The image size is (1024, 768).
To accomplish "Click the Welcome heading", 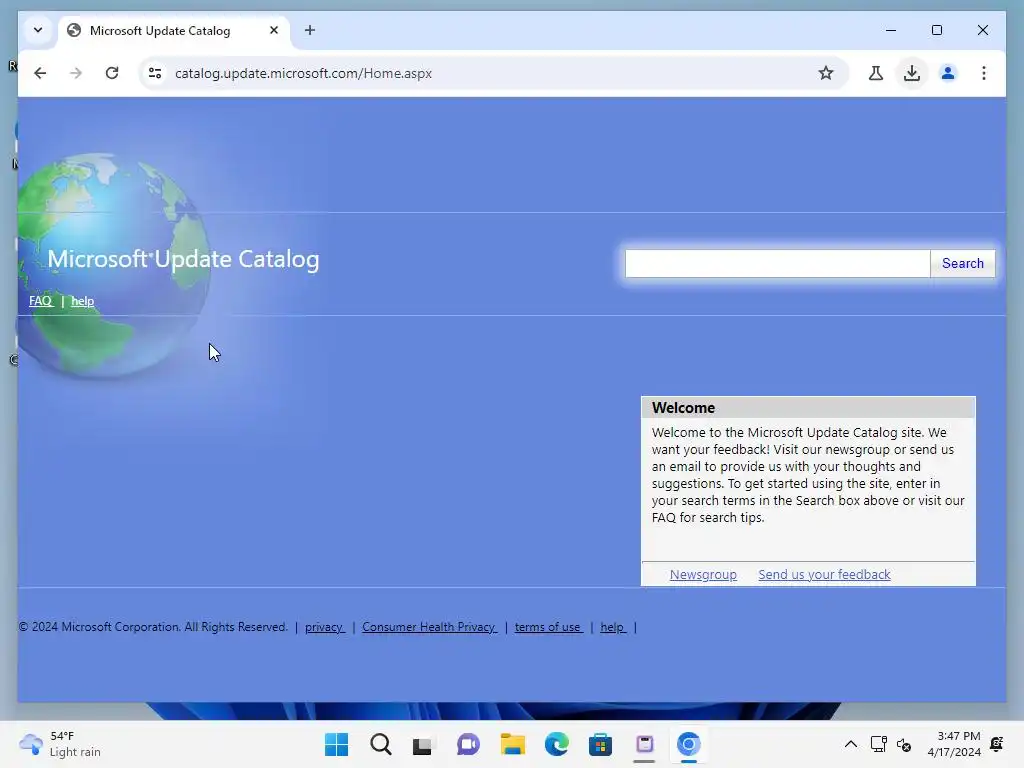I will [x=683, y=408].
